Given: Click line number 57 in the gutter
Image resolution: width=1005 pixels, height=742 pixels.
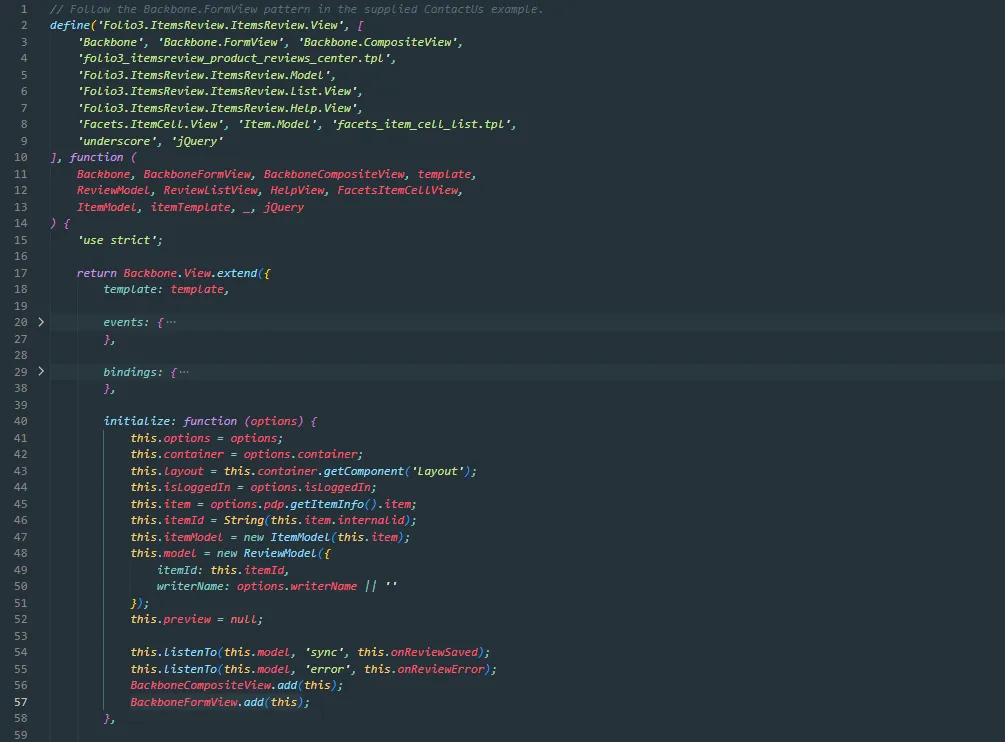Looking at the screenshot, I should pyautogui.click(x=21, y=702).
